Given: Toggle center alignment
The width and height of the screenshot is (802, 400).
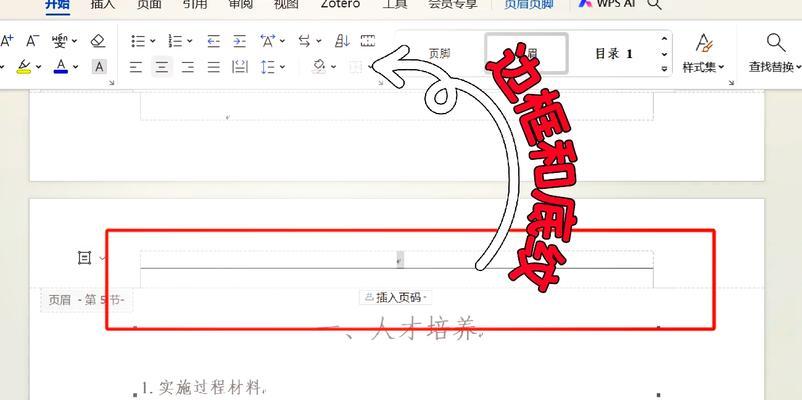Looking at the screenshot, I should coord(162,66).
